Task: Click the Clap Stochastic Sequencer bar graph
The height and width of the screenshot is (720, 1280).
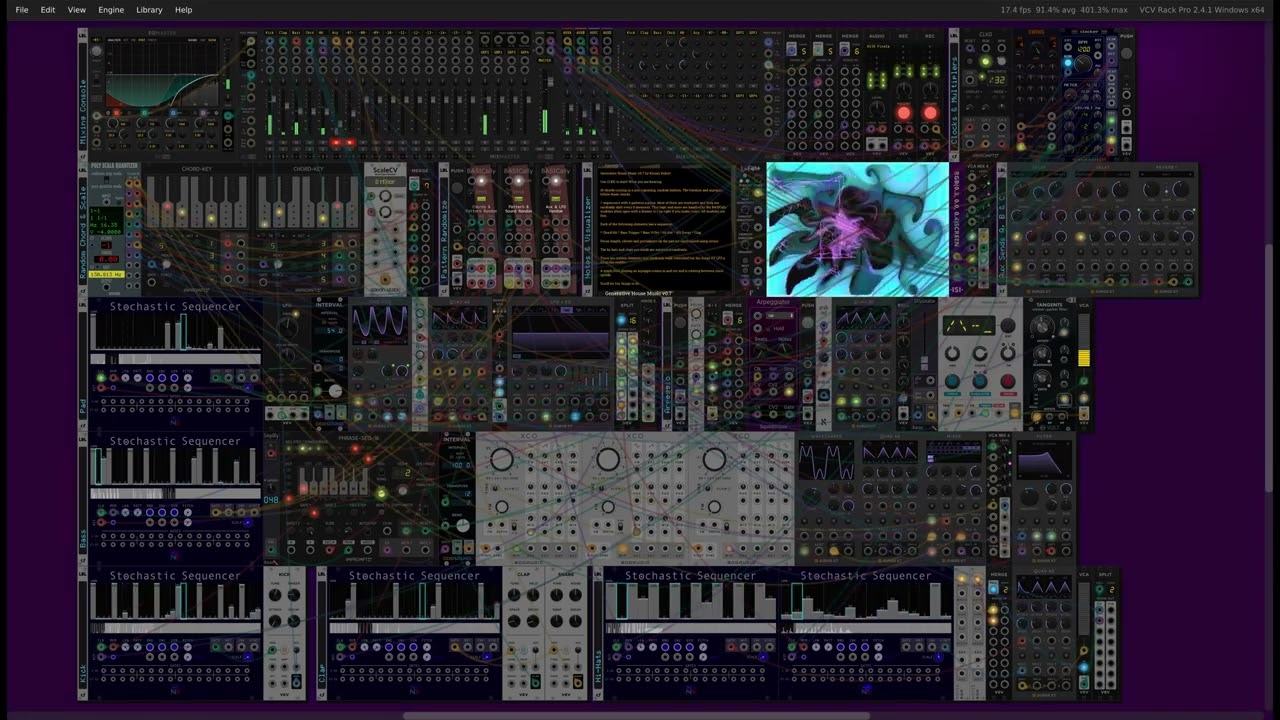Action: pos(414,602)
